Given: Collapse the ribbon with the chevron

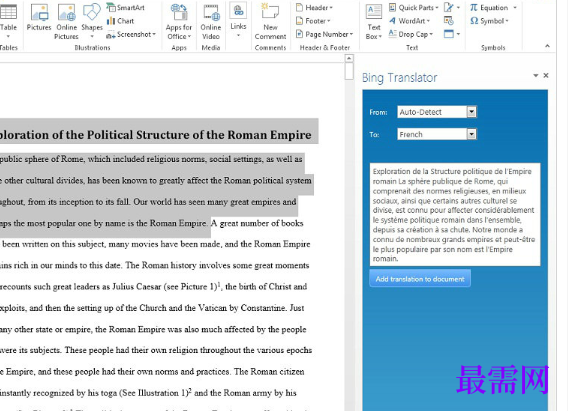Looking at the screenshot, I should coord(547,46).
